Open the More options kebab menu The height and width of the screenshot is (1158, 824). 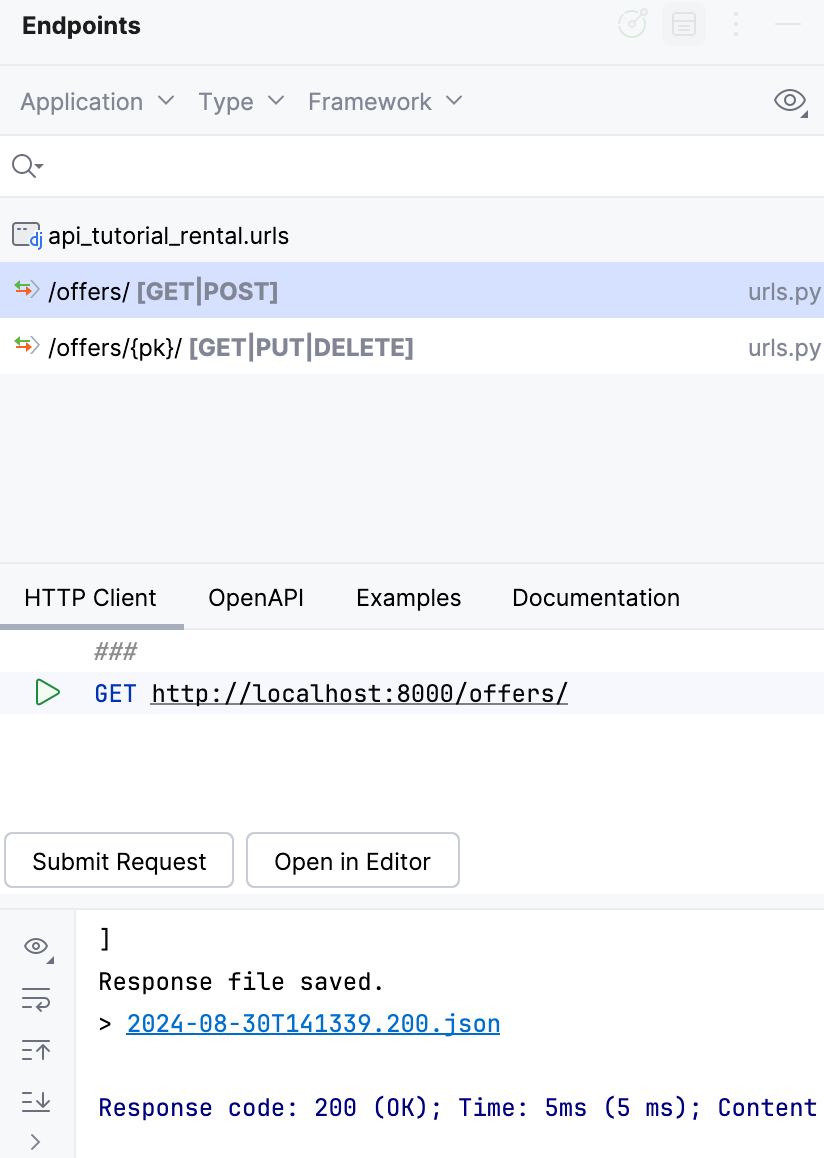tap(736, 25)
